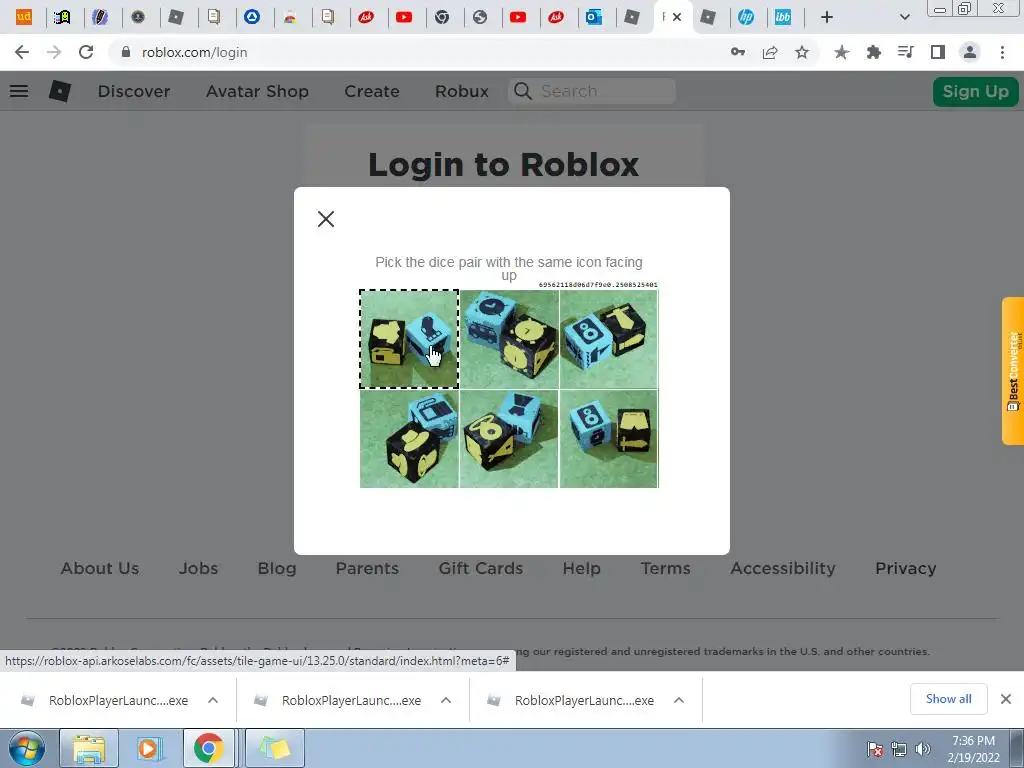The image size is (1024, 768).
Task: Switch to the Chrome-icon tab
Action: click(442, 17)
